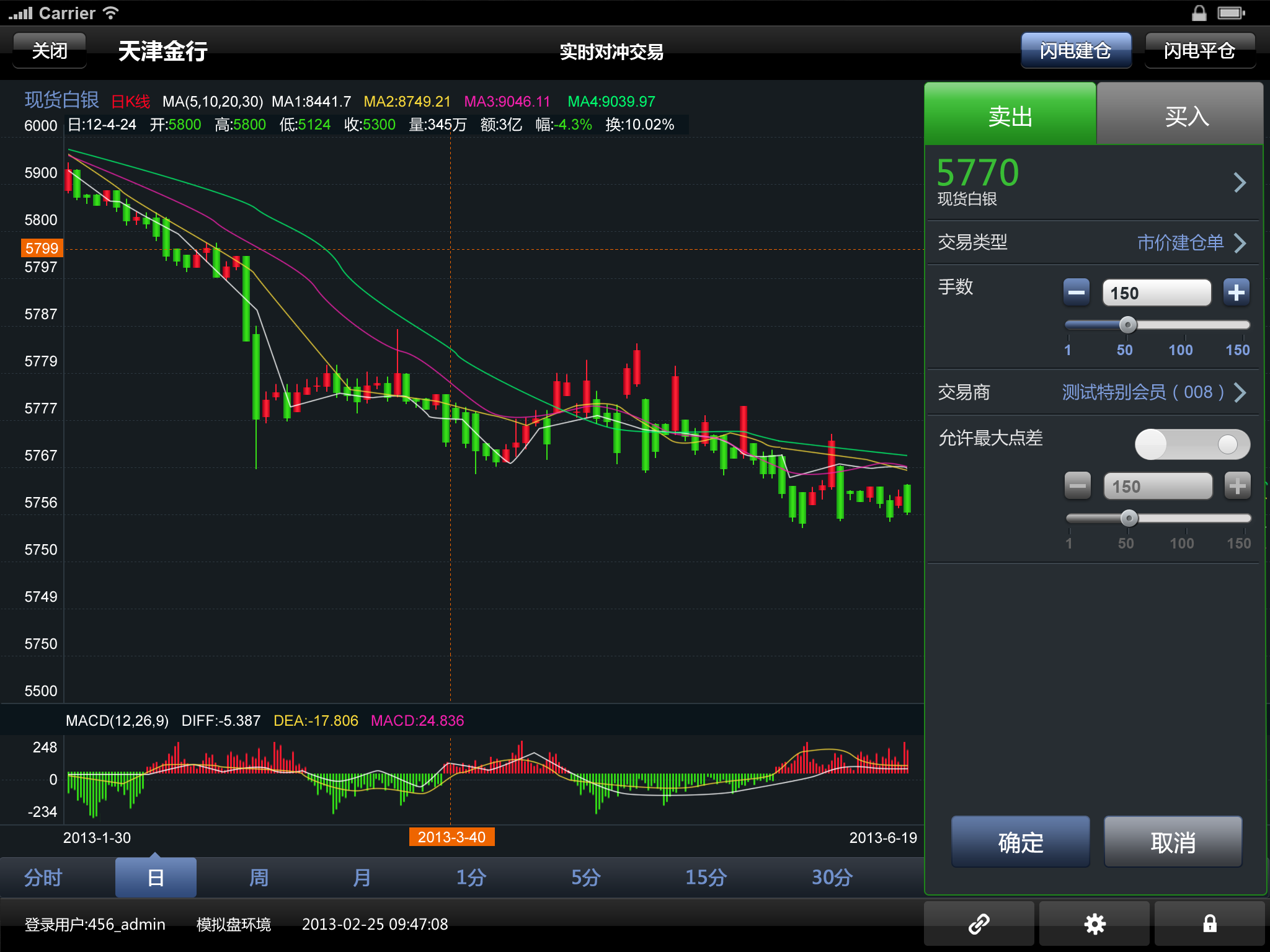Click the 手数 slider handle
The image size is (1270, 952).
pyautogui.click(x=1128, y=325)
